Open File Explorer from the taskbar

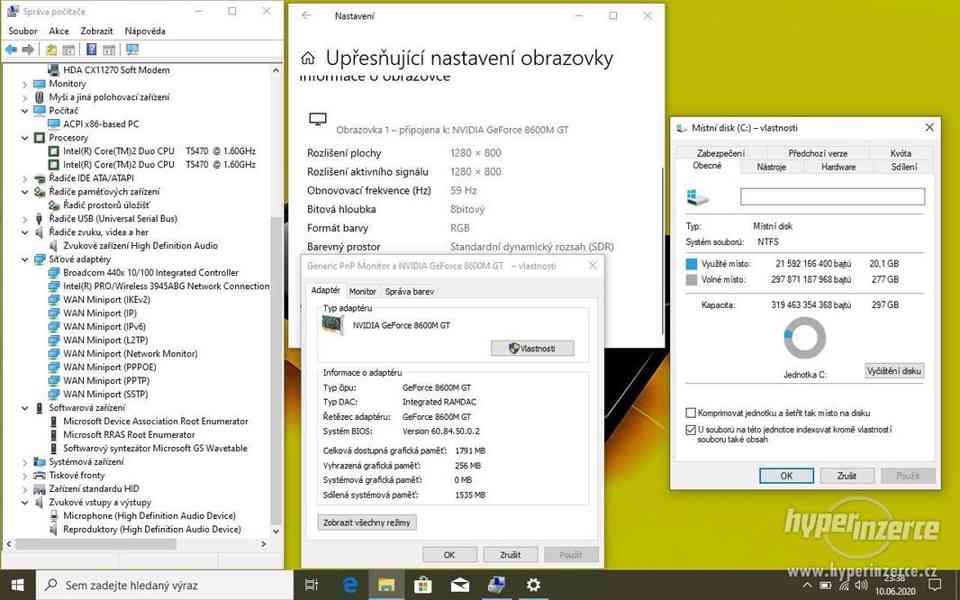(x=386, y=585)
